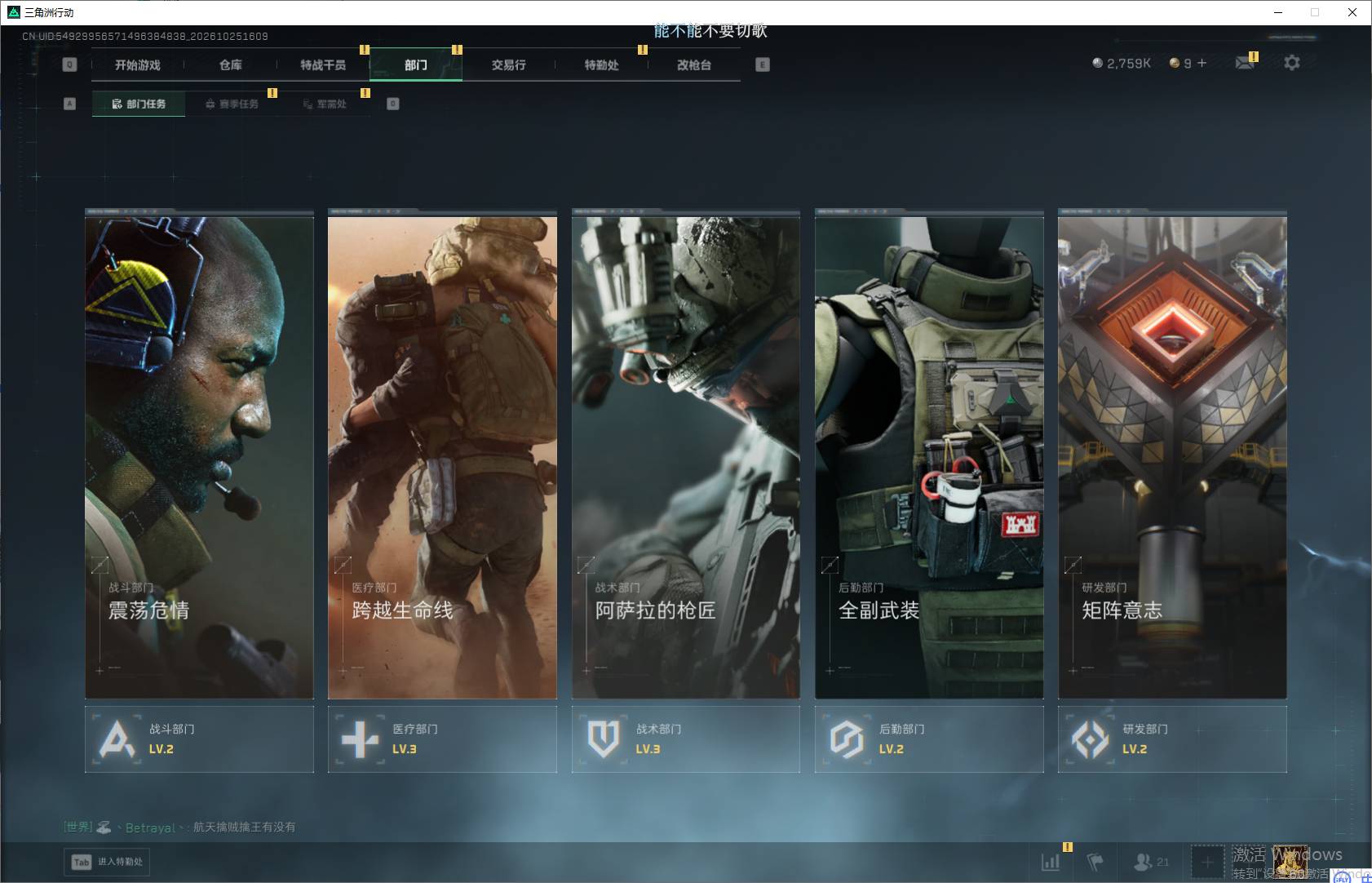The width and height of the screenshot is (1372, 883).
Task: Click the empty squad invite plus slot
Action: [x=1207, y=862]
